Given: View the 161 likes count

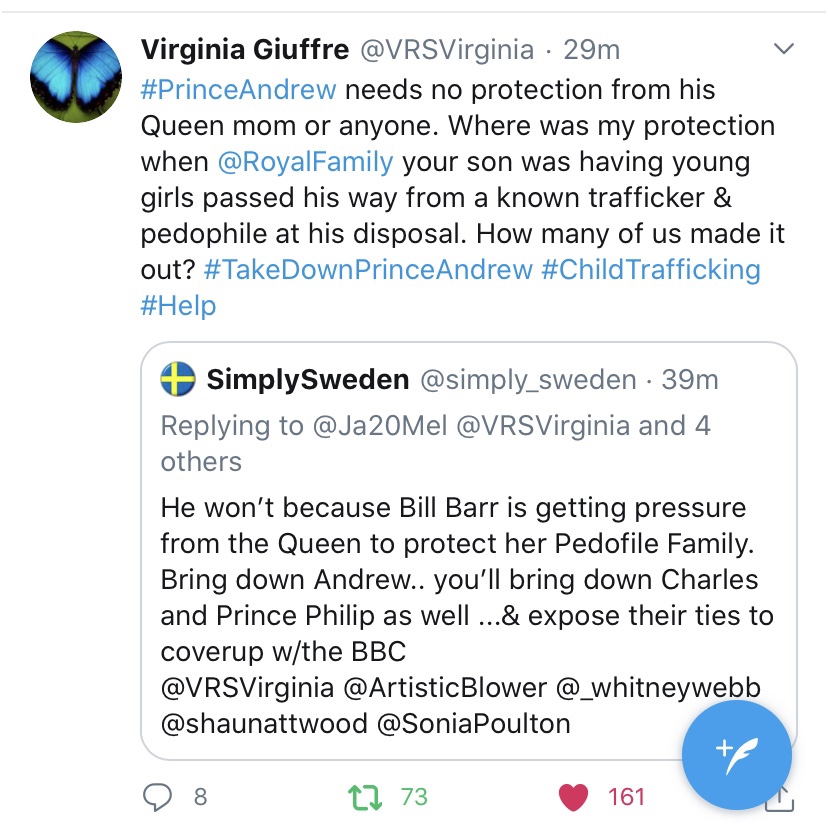Looking at the screenshot, I should [626, 797].
